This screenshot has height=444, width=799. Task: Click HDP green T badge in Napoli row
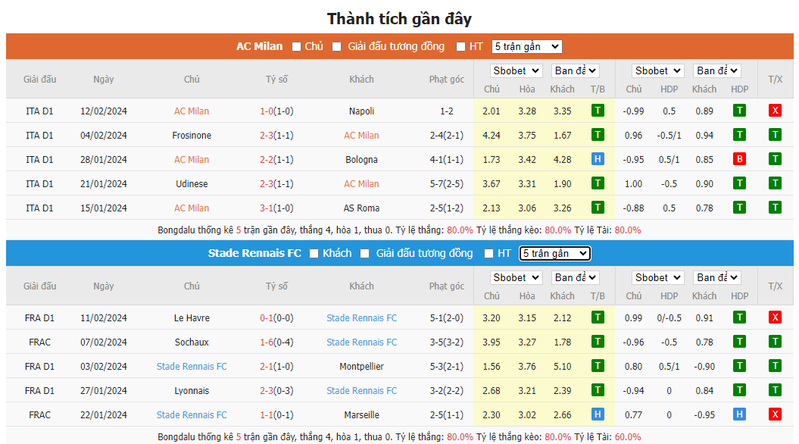coord(739,111)
